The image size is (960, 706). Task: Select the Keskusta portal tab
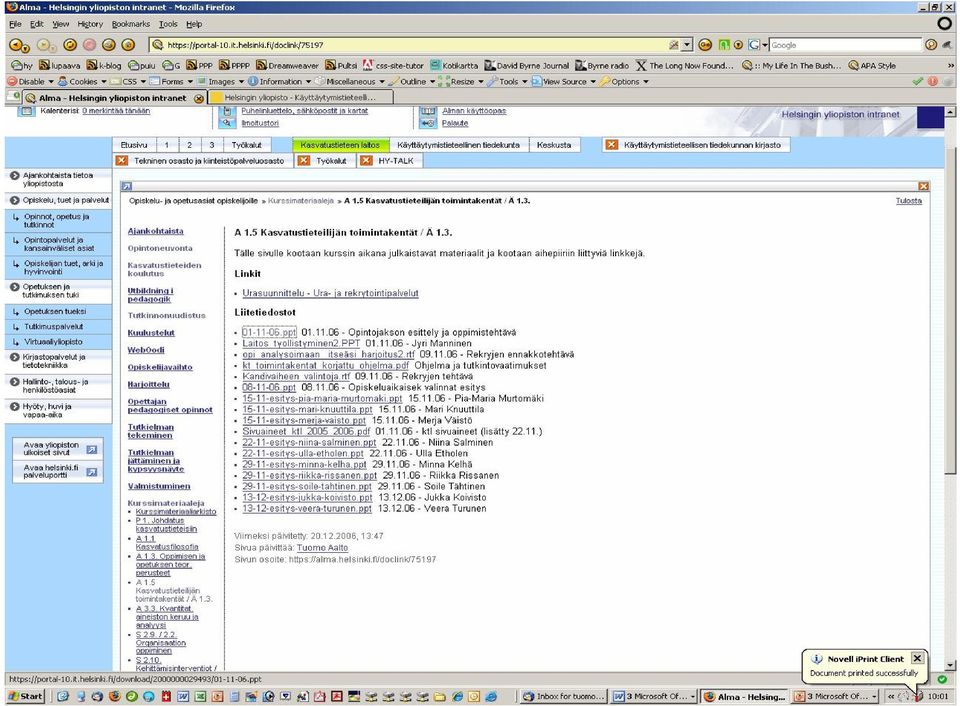(x=553, y=145)
